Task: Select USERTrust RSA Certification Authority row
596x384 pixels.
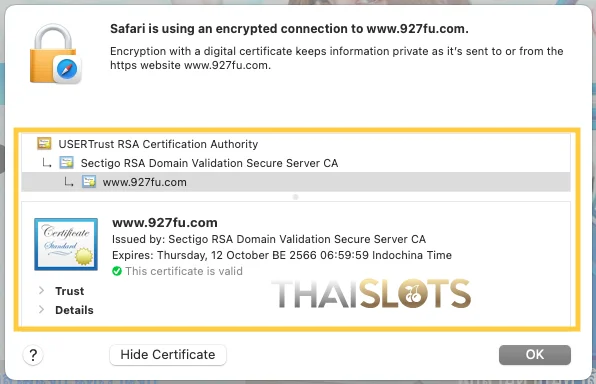Action: pos(296,144)
